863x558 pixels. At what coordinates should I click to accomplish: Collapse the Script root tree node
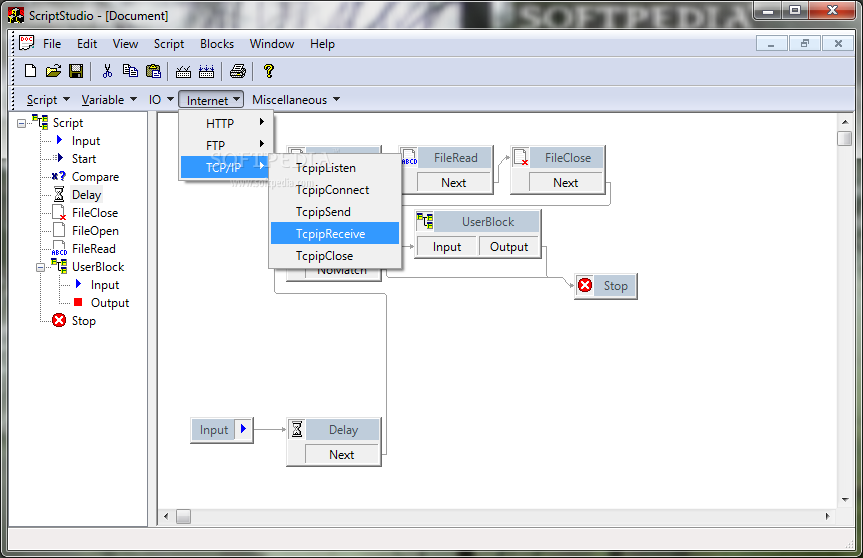tap(21, 123)
